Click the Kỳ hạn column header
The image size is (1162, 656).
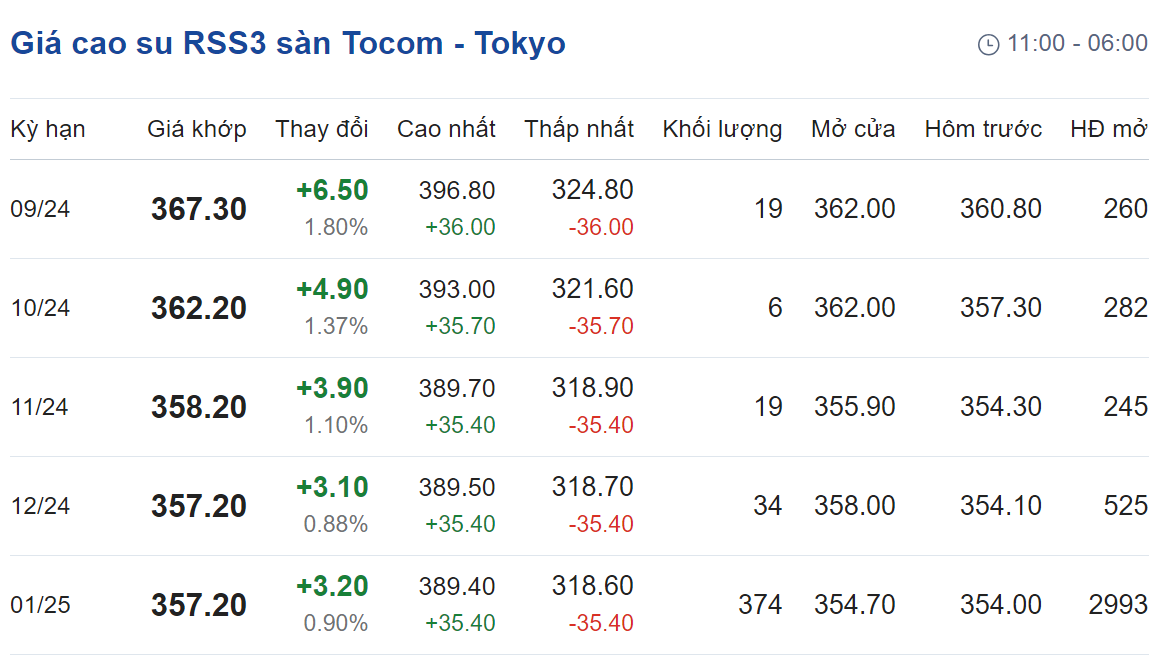pos(47,129)
